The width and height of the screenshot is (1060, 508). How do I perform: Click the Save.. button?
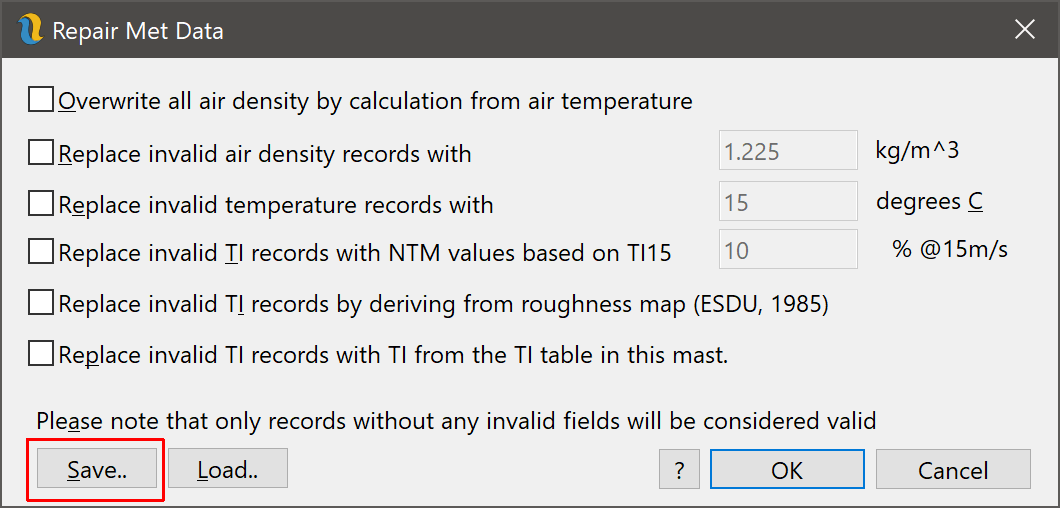point(97,469)
